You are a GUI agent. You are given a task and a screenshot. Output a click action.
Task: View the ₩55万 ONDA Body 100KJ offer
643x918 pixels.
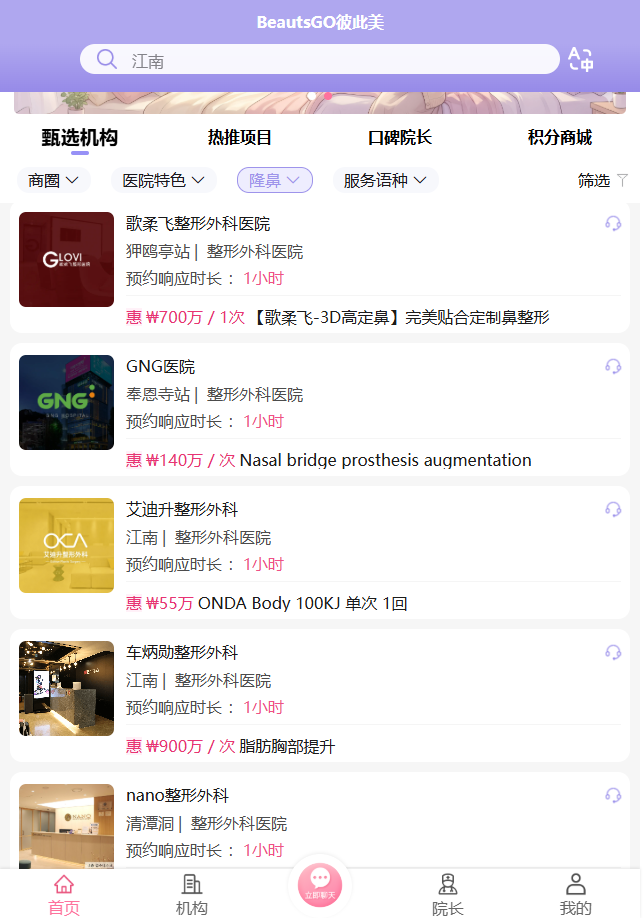(266, 603)
